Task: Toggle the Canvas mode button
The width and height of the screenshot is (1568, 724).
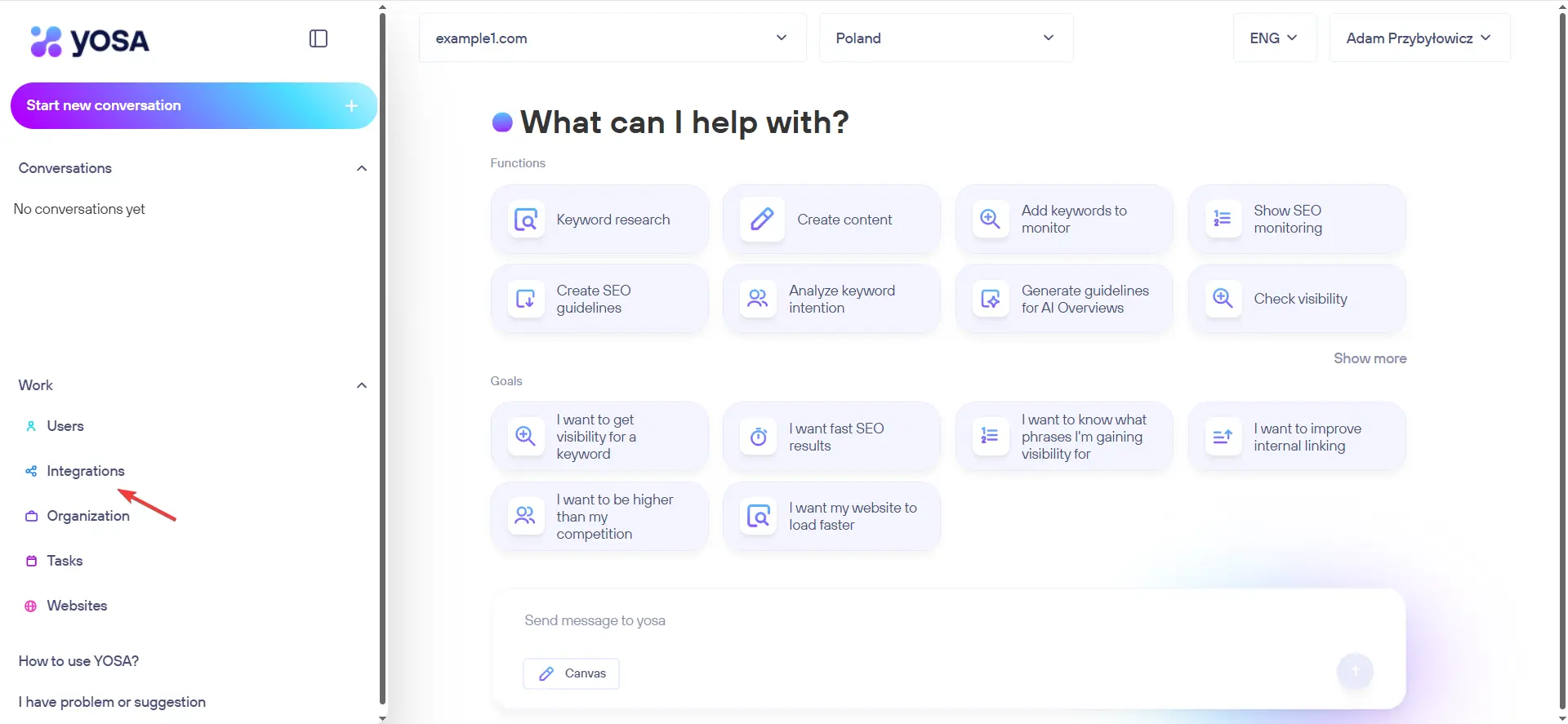Action: coord(571,673)
